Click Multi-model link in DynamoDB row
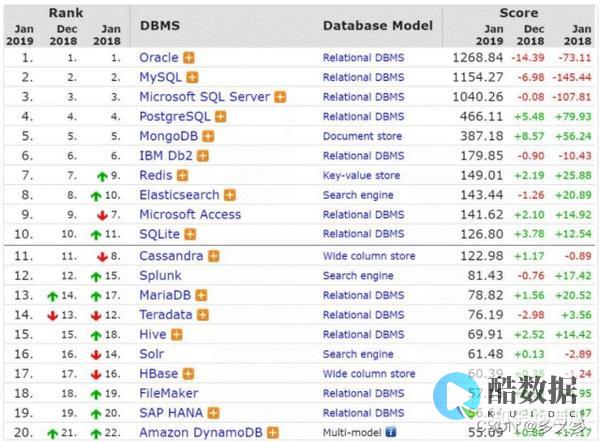Screen dimensions: 600x442 (x=352, y=433)
